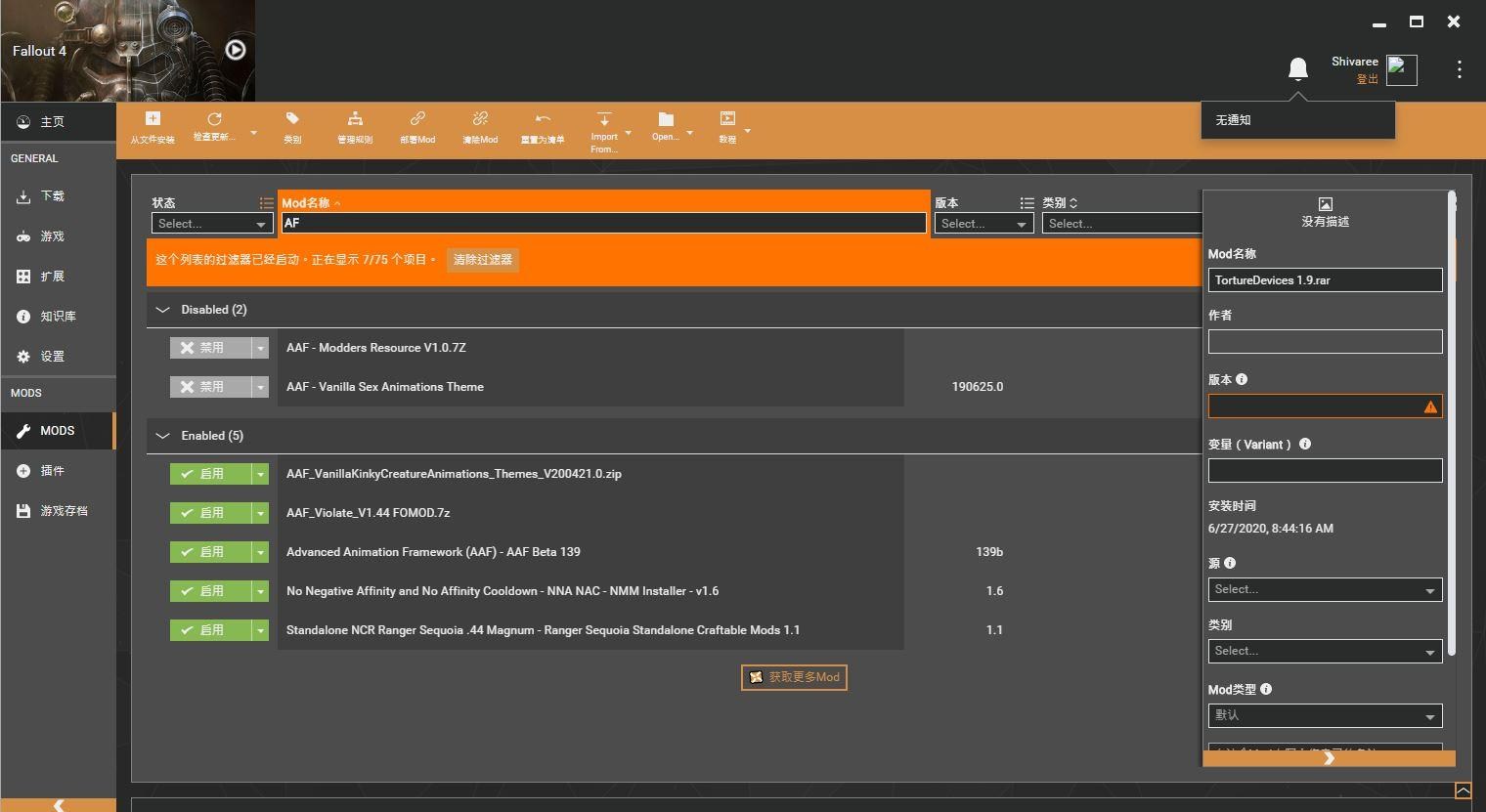Click the info icon next to 变量 (Variant)
The height and width of the screenshot is (812, 1486).
pos(1305,444)
